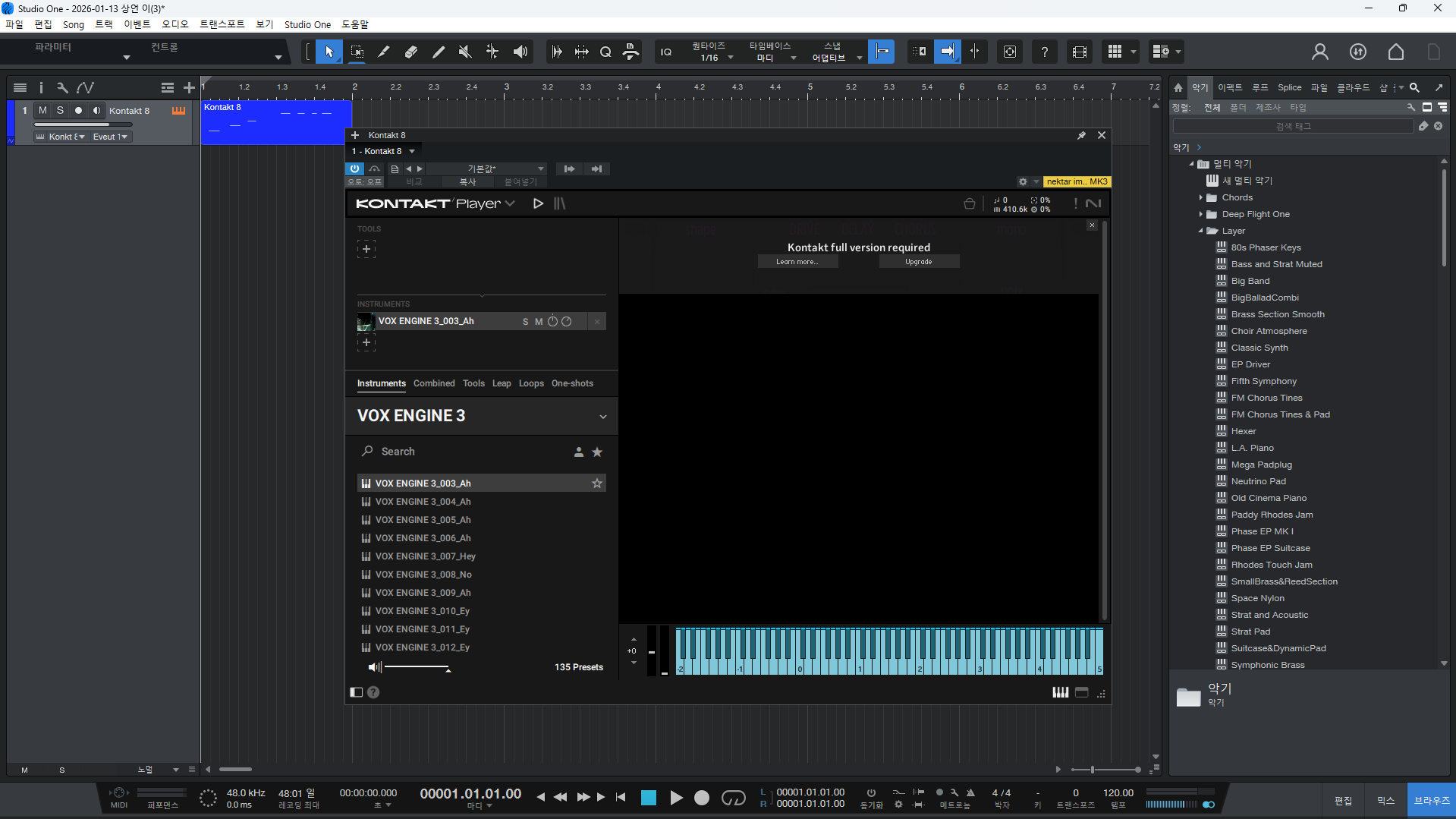This screenshot has width=1456, height=819.
Task: Select the Mute tool icon
Action: 465,52
